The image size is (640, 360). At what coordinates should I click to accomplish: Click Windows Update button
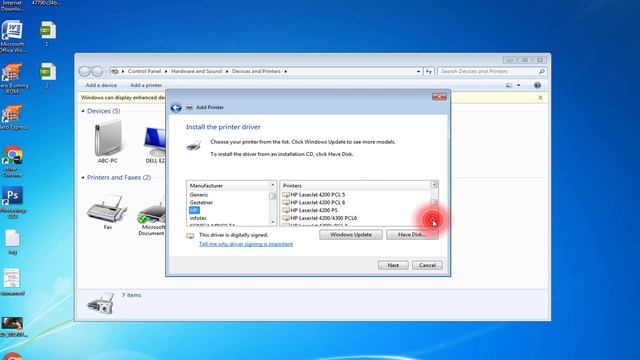click(x=351, y=235)
